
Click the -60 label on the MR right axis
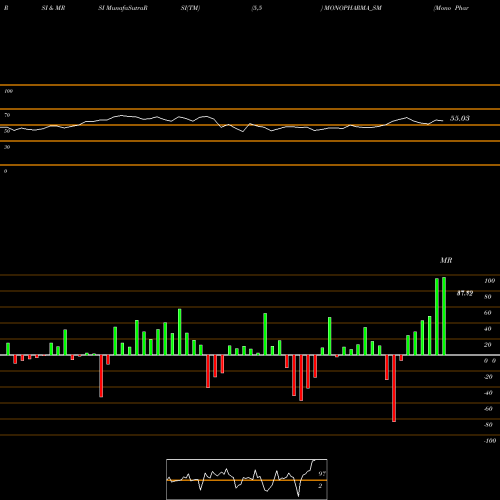click(488, 409)
